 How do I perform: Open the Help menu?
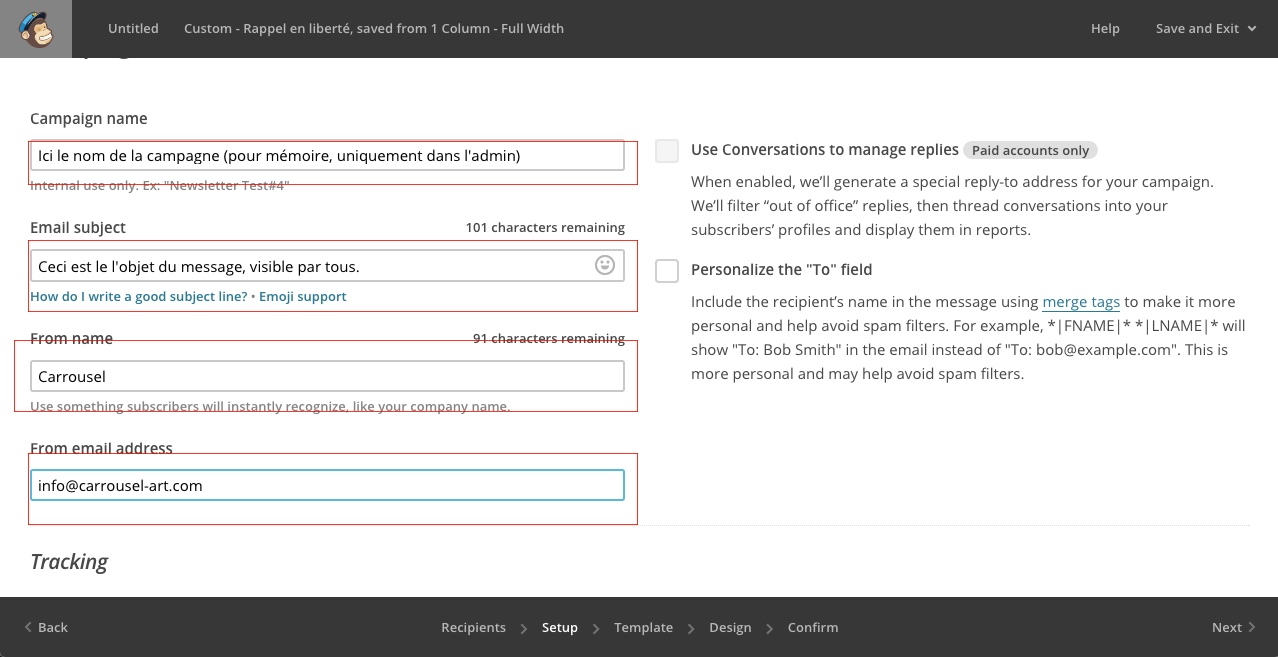point(1105,29)
